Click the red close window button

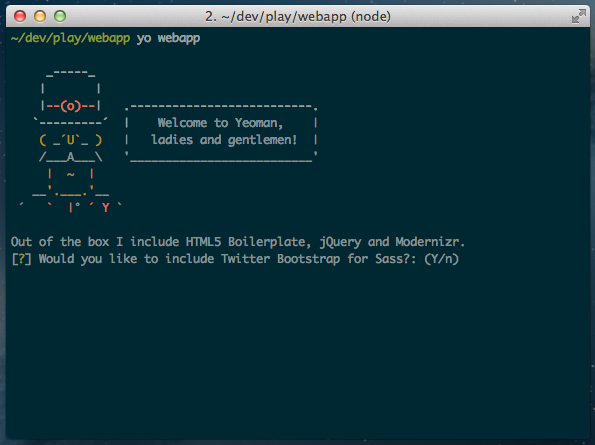coord(20,16)
